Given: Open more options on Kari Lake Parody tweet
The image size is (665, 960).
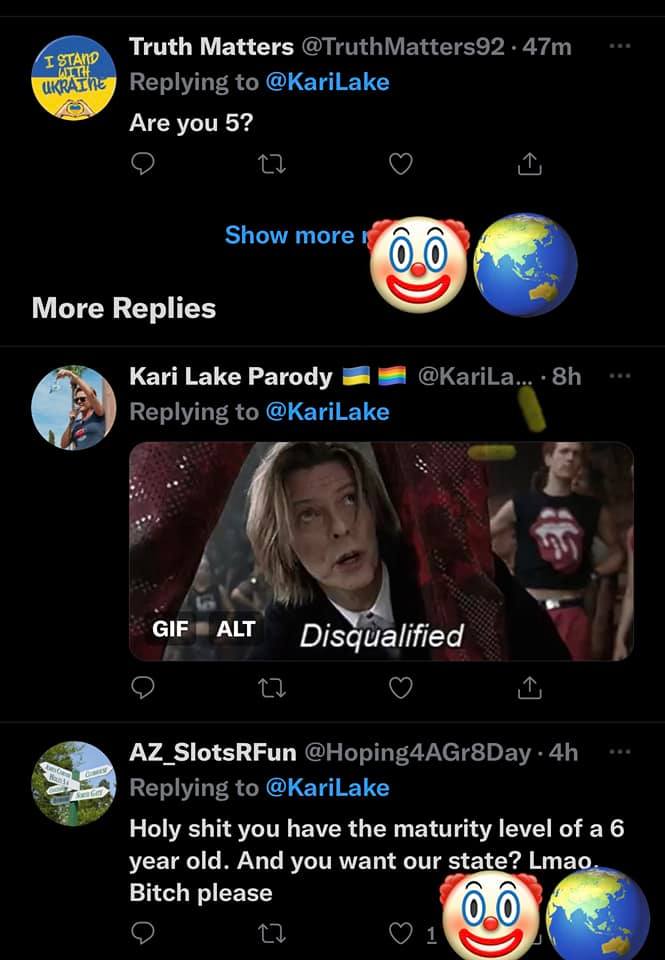Looking at the screenshot, I should pos(620,376).
